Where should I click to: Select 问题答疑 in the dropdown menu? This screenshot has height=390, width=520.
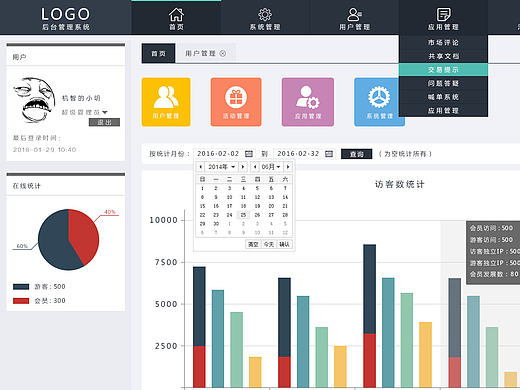(x=443, y=83)
